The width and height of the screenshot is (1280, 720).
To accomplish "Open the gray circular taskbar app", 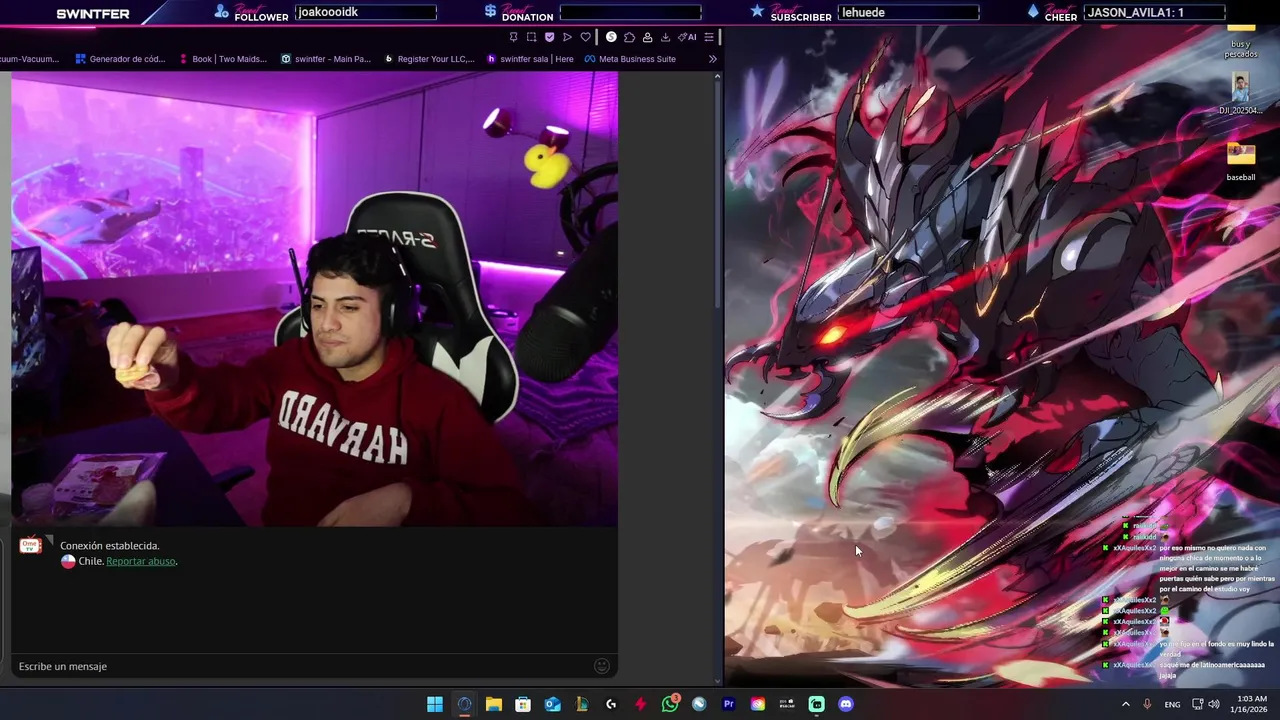I will [699, 704].
